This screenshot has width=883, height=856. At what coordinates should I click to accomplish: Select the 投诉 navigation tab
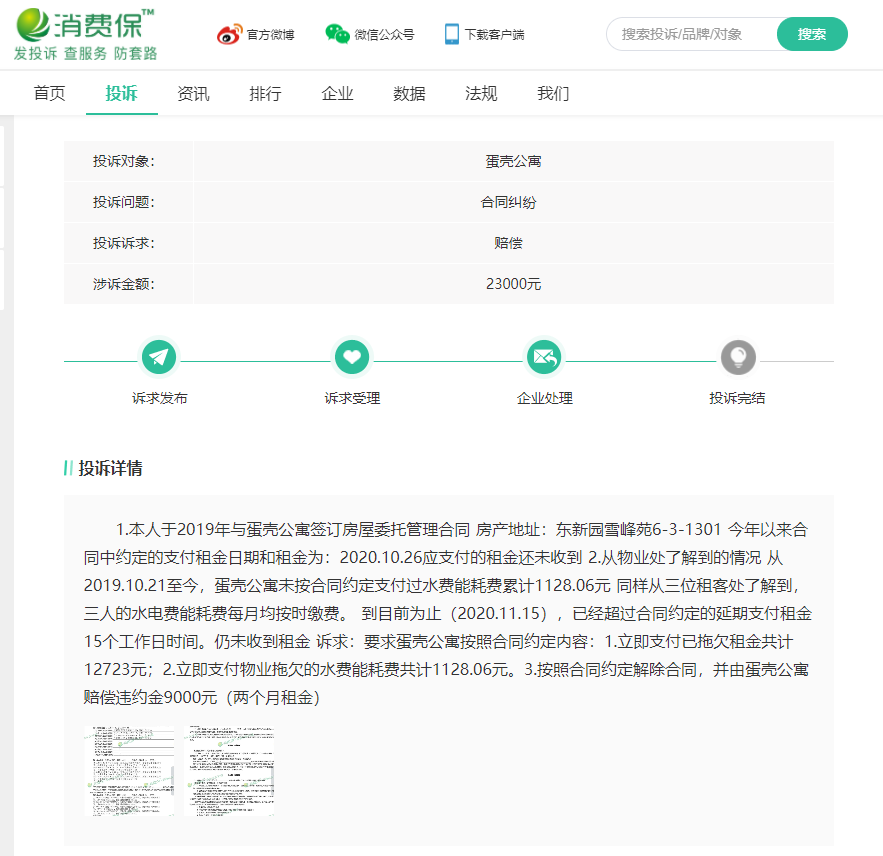(122, 93)
